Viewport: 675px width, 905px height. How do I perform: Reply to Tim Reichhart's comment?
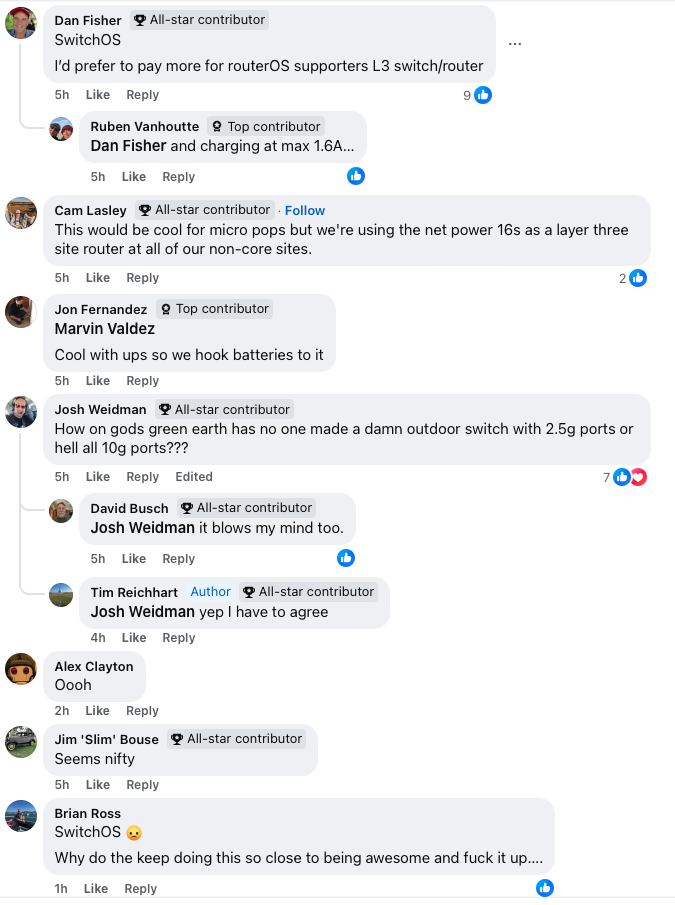coord(179,638)
